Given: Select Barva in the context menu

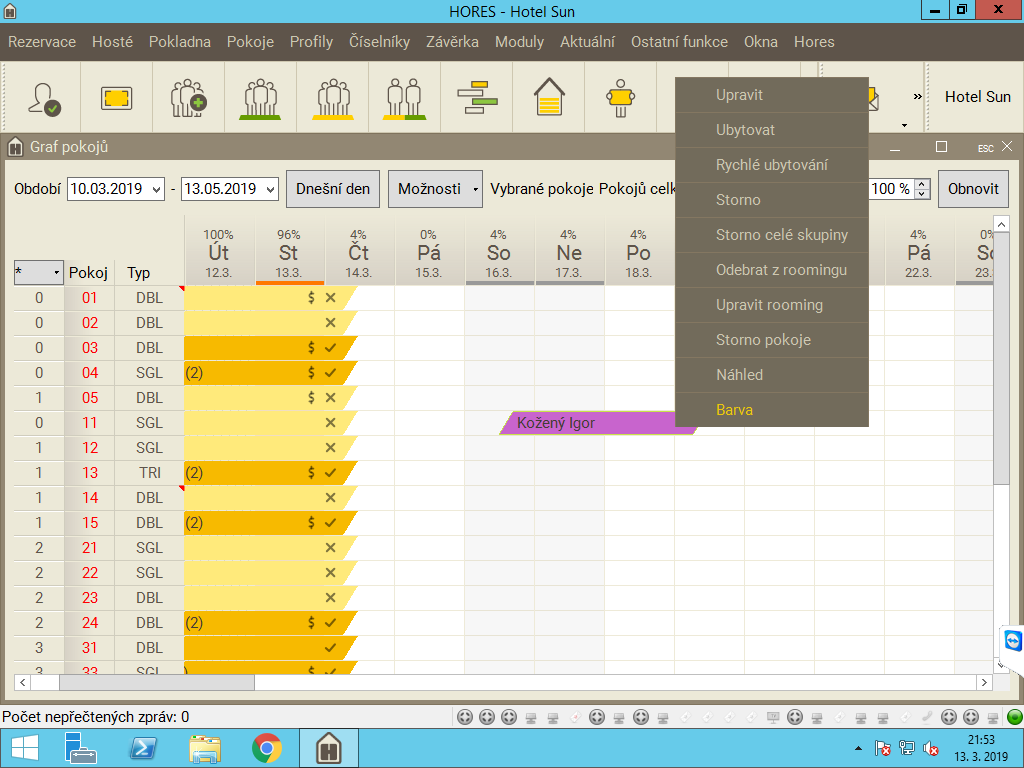Looking at the screenshot, I should (734, 410).
